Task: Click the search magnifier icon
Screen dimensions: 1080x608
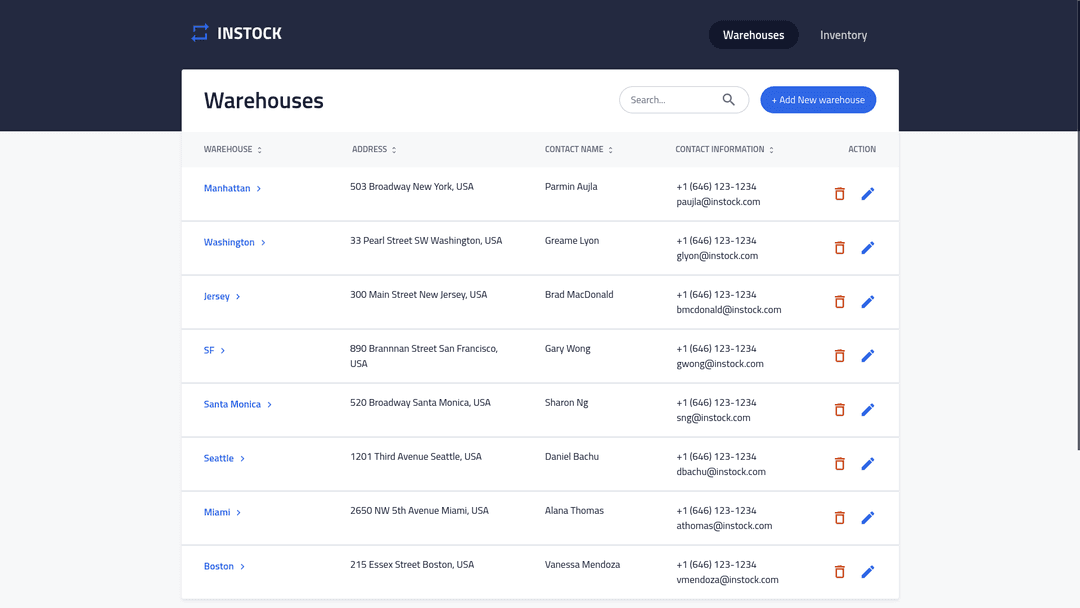Action: tap(729, 99)
